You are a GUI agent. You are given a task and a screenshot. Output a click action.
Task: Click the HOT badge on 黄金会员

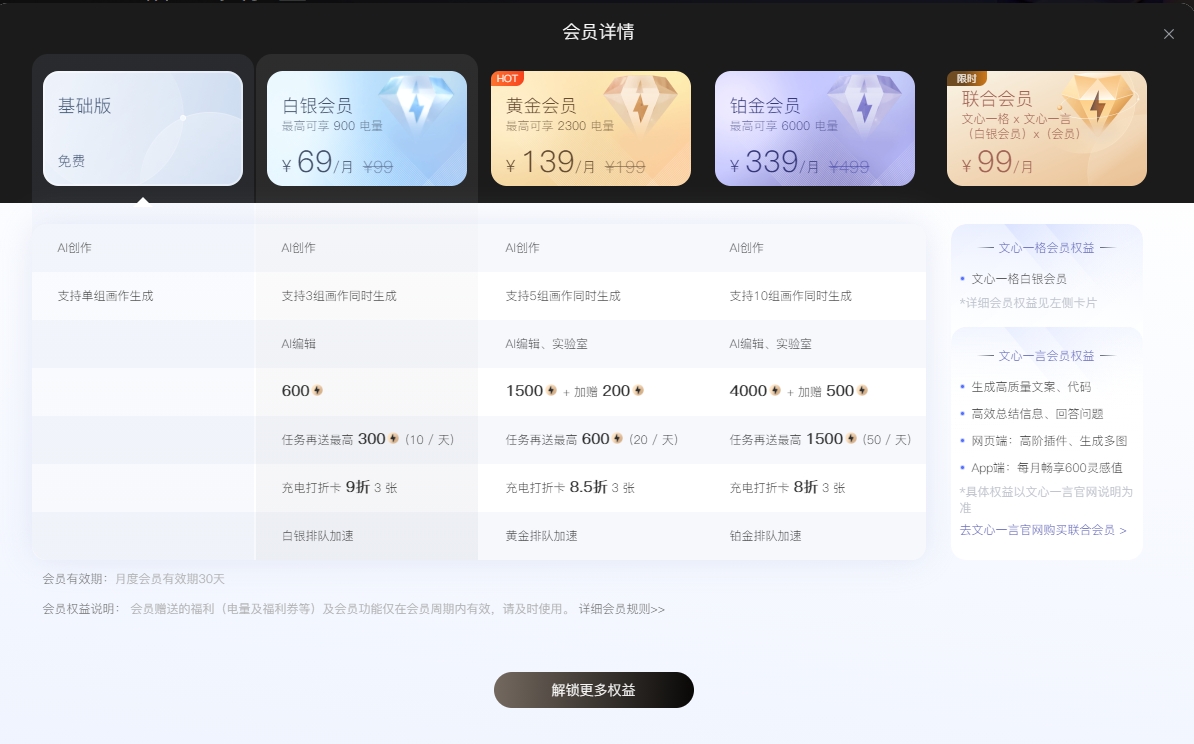pyautogui.click(x=507, y=78)
